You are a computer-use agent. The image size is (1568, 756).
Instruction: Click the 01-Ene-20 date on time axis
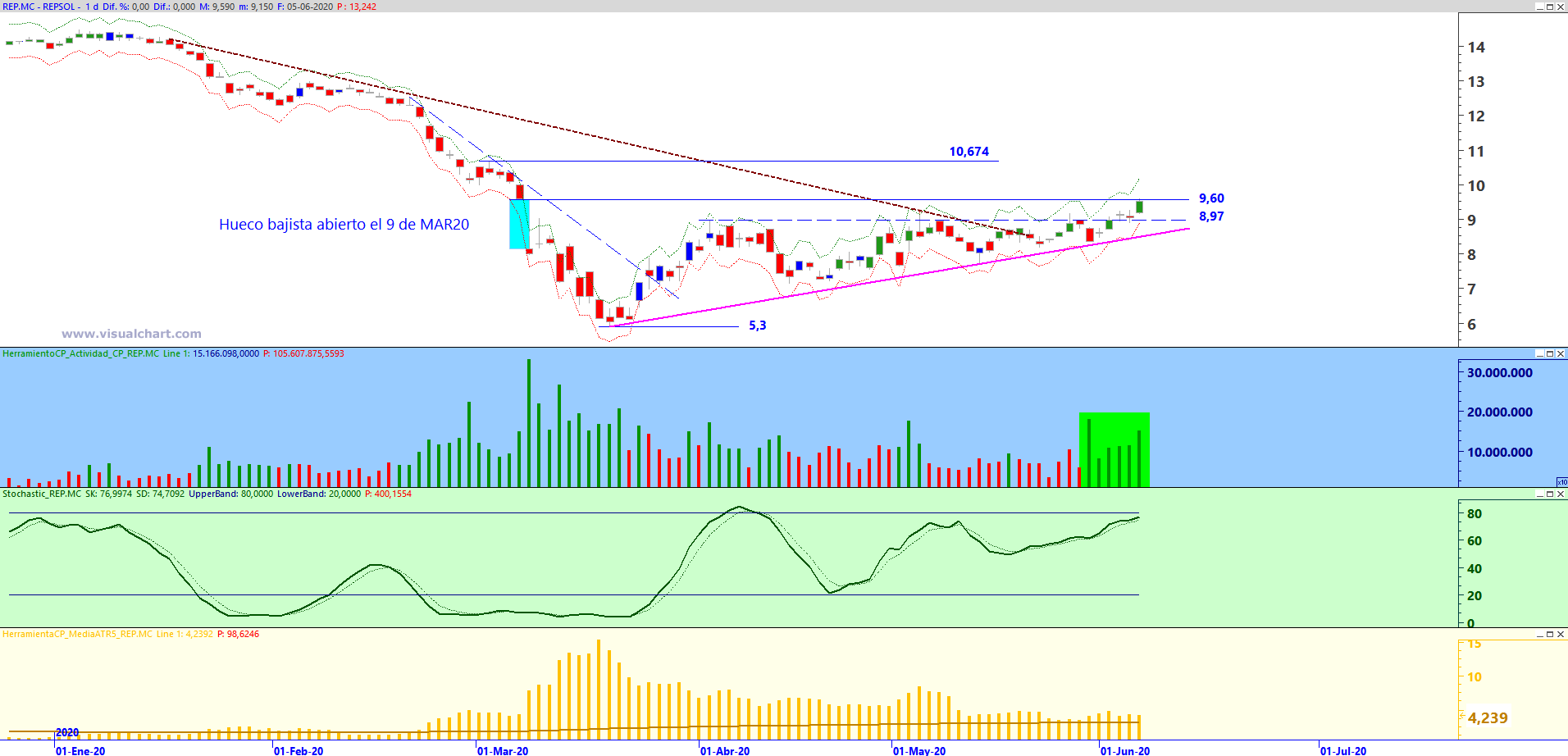pos(80,751)
